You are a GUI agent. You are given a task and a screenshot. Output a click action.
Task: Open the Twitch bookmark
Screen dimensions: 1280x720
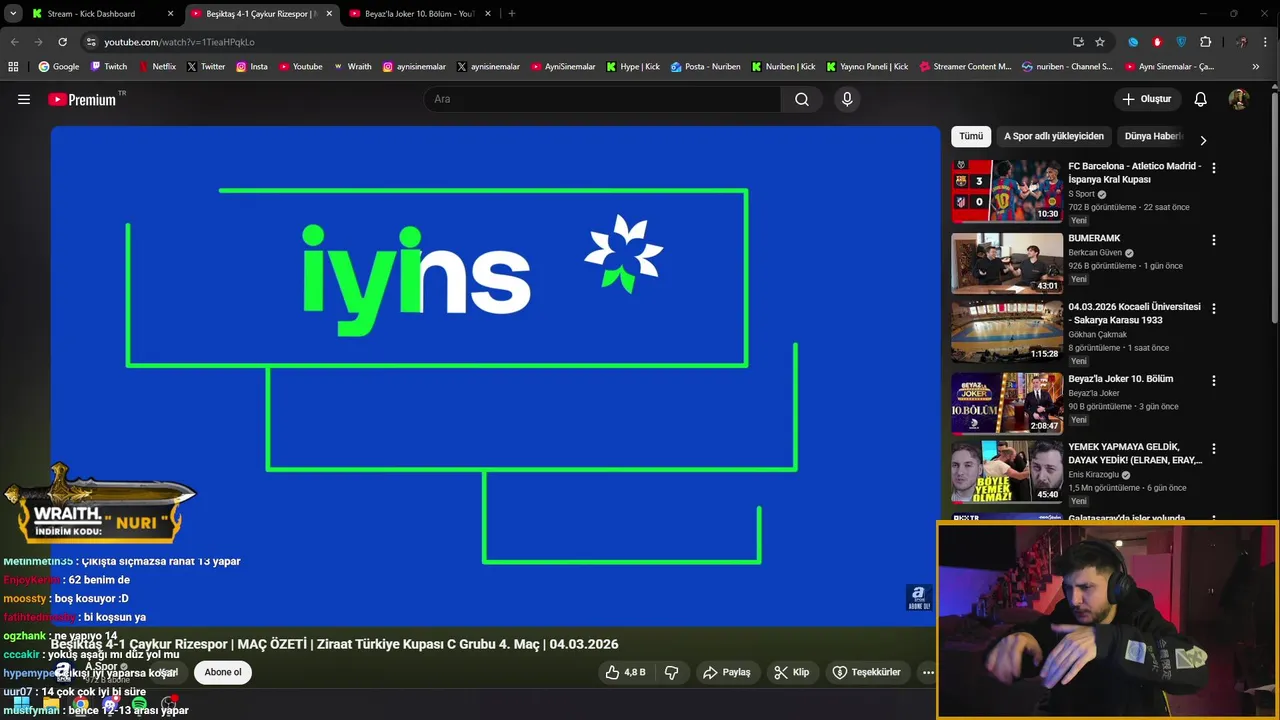pos(109,67)
